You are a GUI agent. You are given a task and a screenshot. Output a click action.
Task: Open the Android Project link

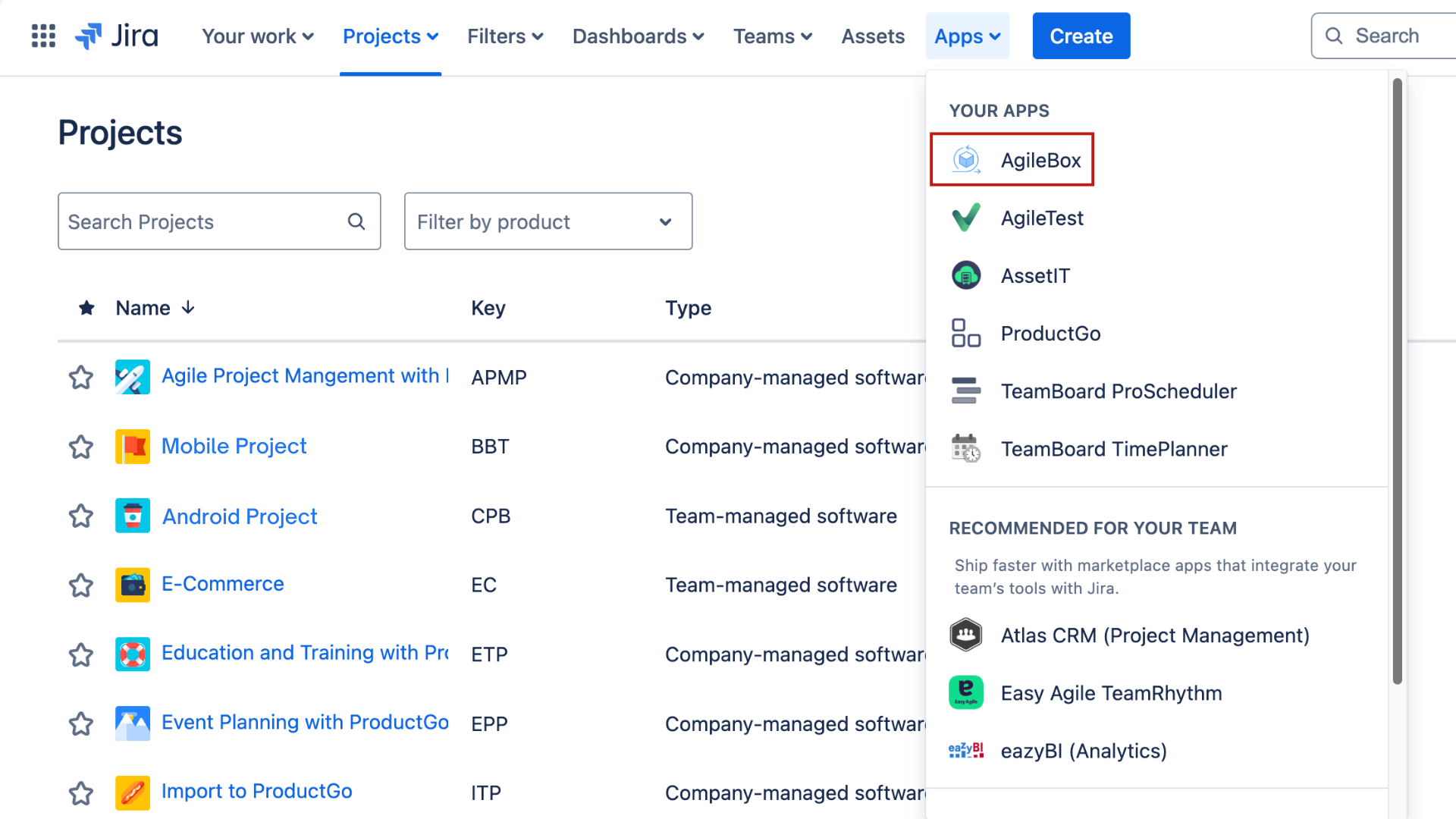tap(240, 516)
